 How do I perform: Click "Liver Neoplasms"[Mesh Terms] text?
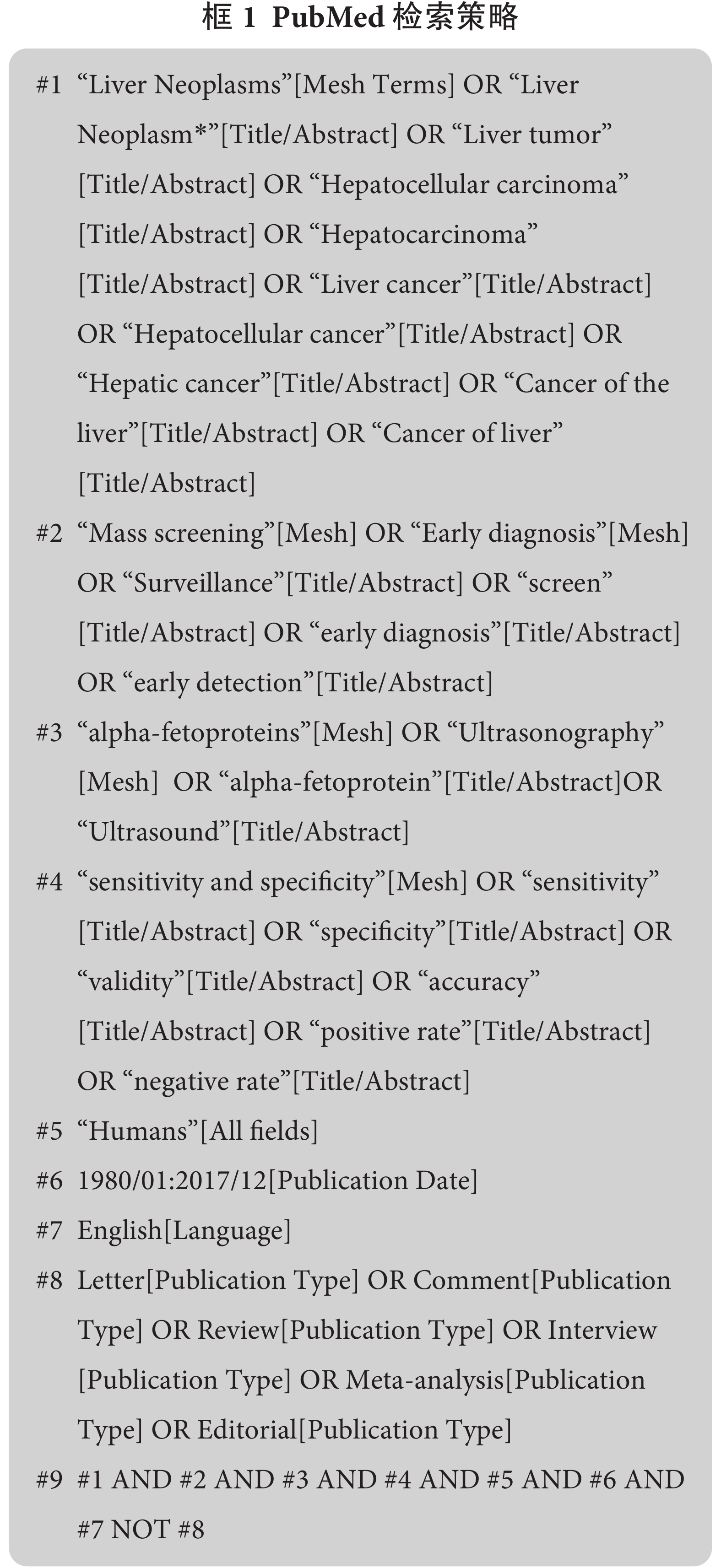click(x=266, y=85)
